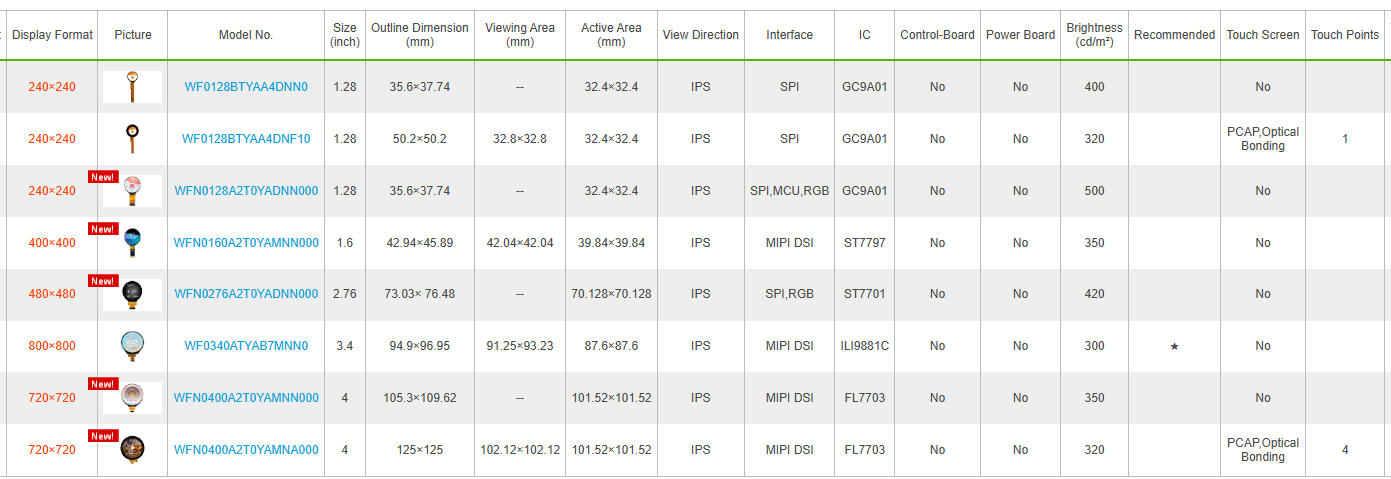Click the Brightness column header
Screen dimensions: 1391x479
click(1094, 35)
